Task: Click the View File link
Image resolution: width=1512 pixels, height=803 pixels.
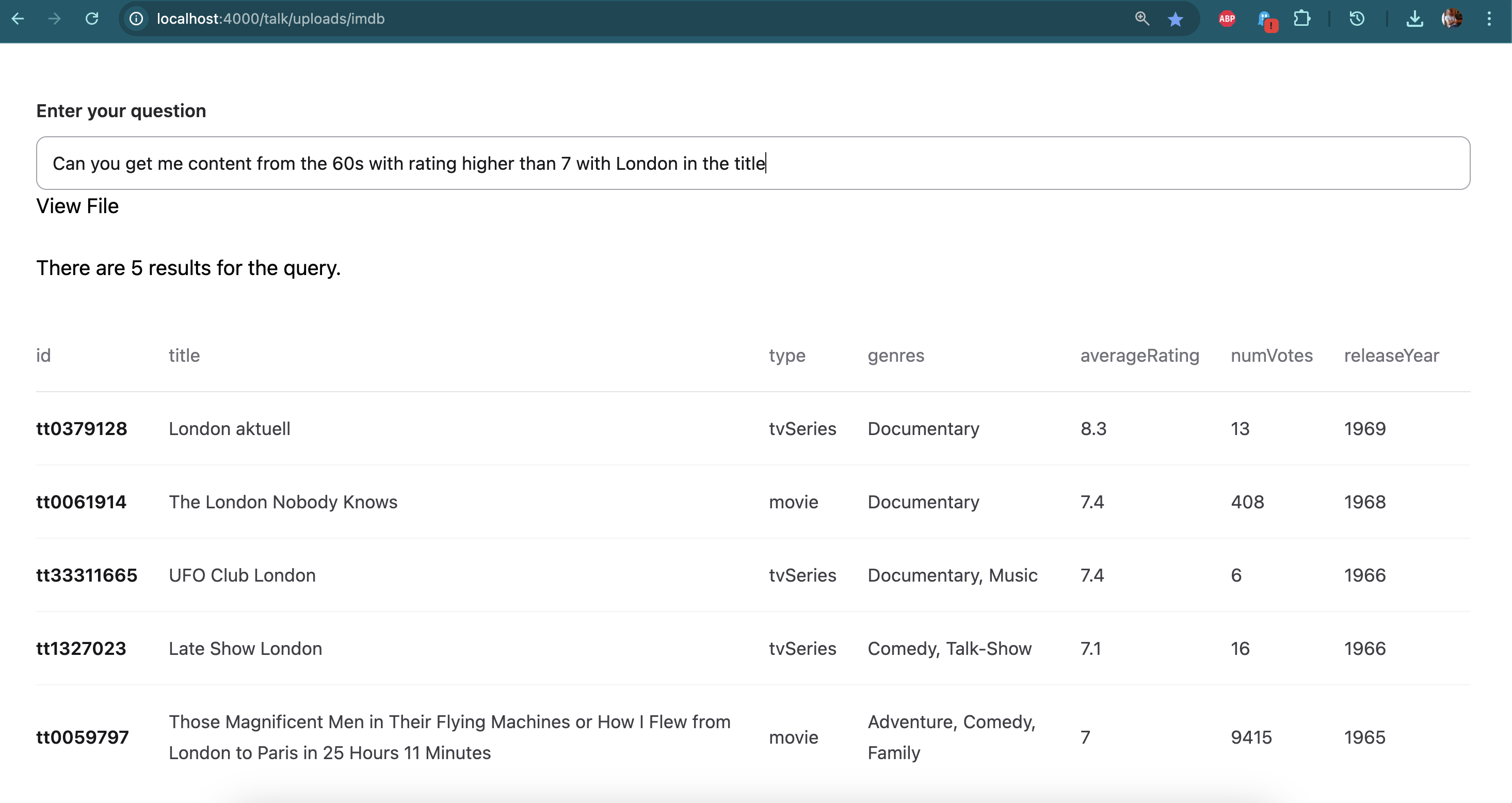Action: point(77,206)
